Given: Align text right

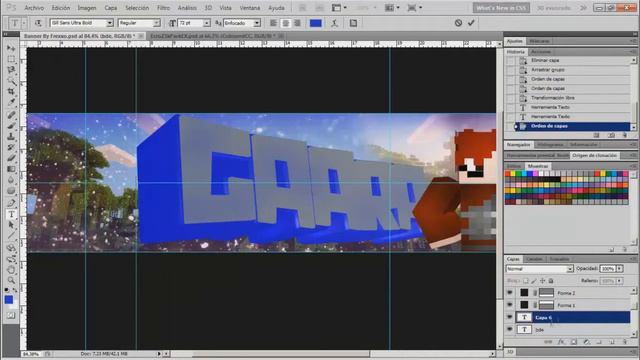Looking at the screenshot, I should click(x=298, y=23).
